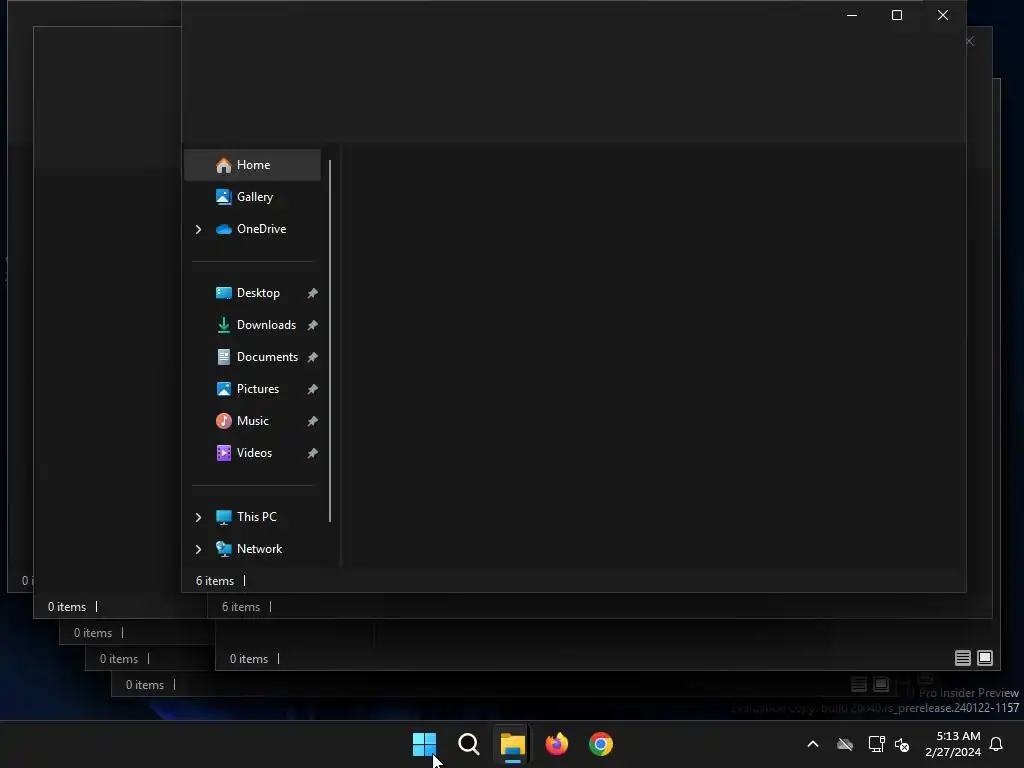Click the Gallery picture icon

[223, 197]
